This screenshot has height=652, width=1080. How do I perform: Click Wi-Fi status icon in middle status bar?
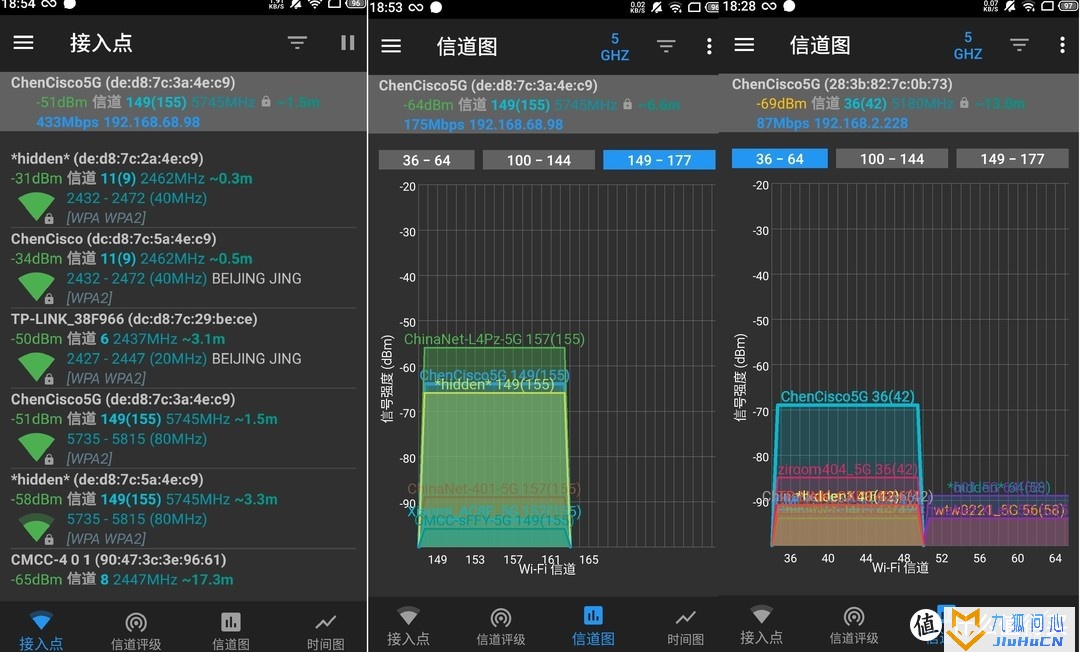tap(676, 8)
